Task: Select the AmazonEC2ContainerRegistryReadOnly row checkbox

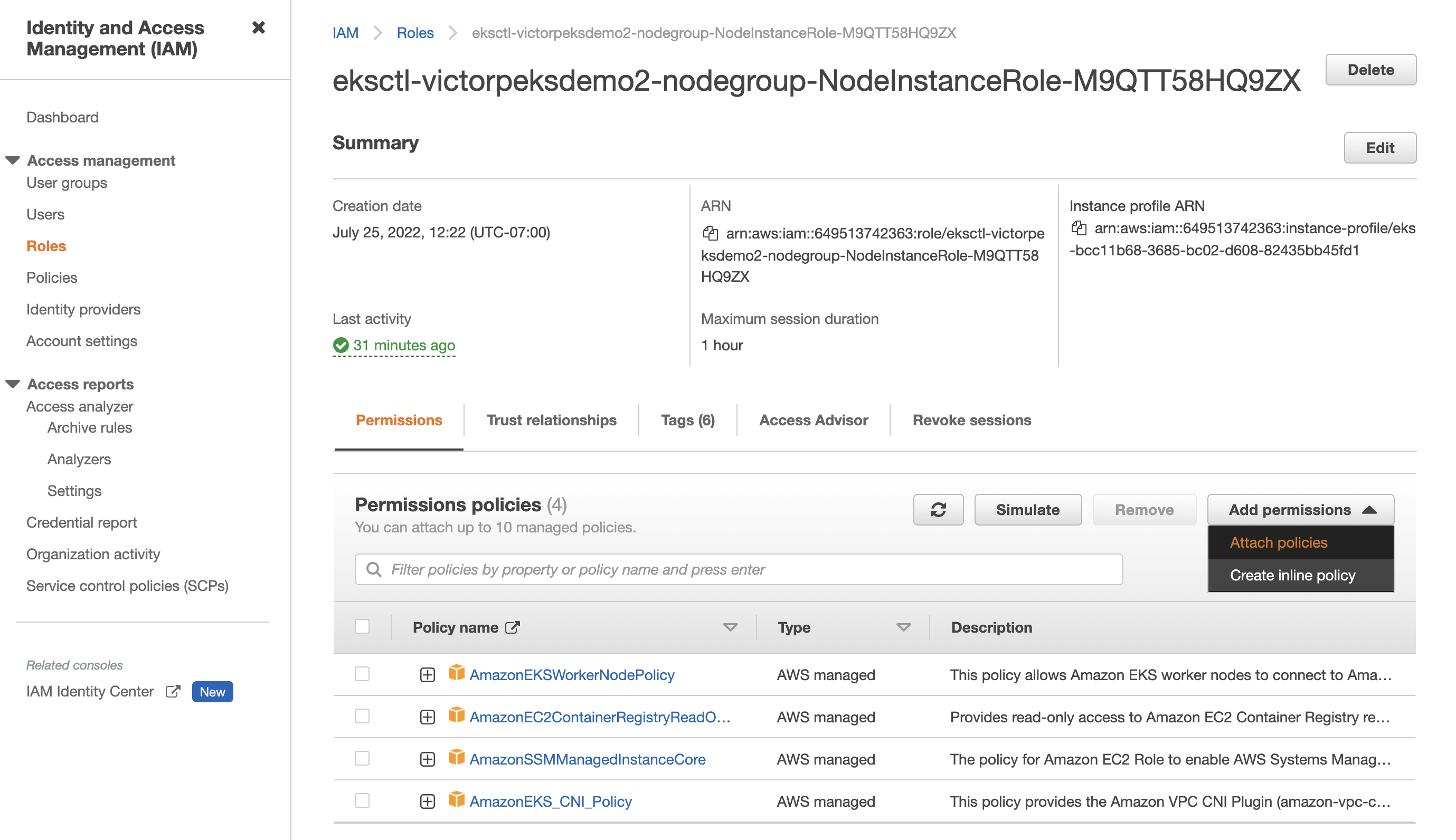Action: coord(362,716)
